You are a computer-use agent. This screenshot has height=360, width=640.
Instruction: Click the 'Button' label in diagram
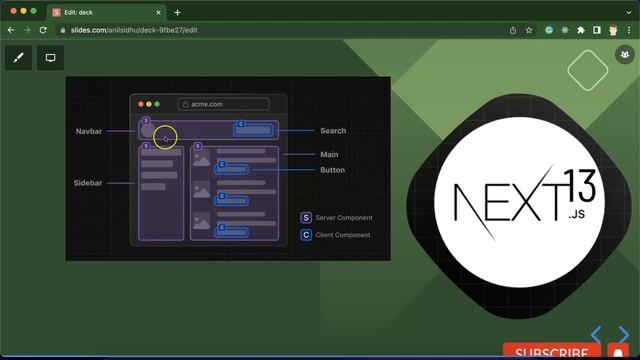click(332, 170)
